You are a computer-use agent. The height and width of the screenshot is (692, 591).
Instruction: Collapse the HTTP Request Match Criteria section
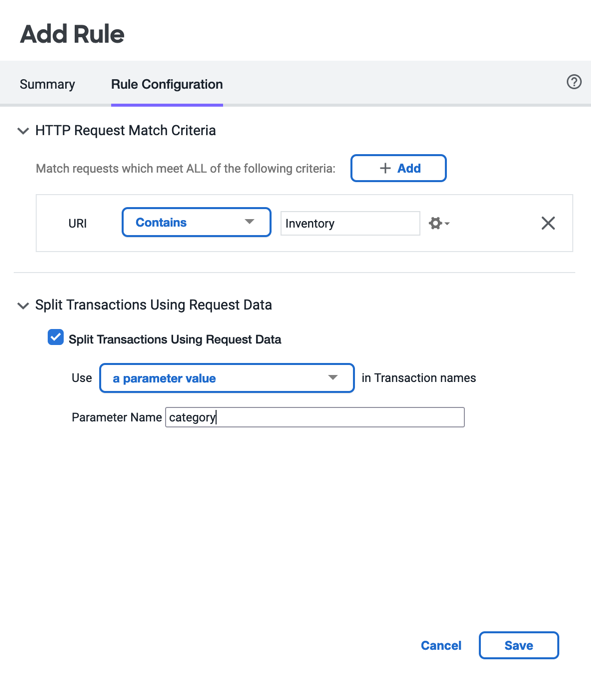(23, 131)
